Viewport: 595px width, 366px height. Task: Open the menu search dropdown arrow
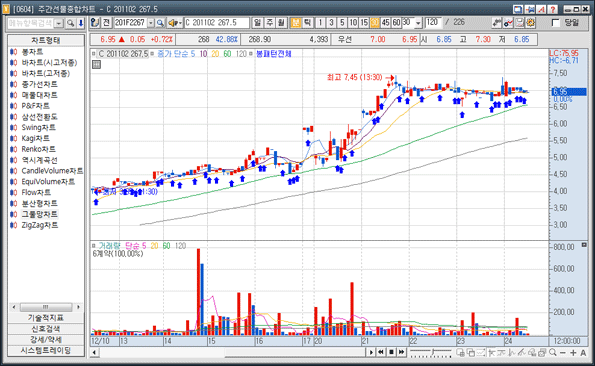coord(59,24)
